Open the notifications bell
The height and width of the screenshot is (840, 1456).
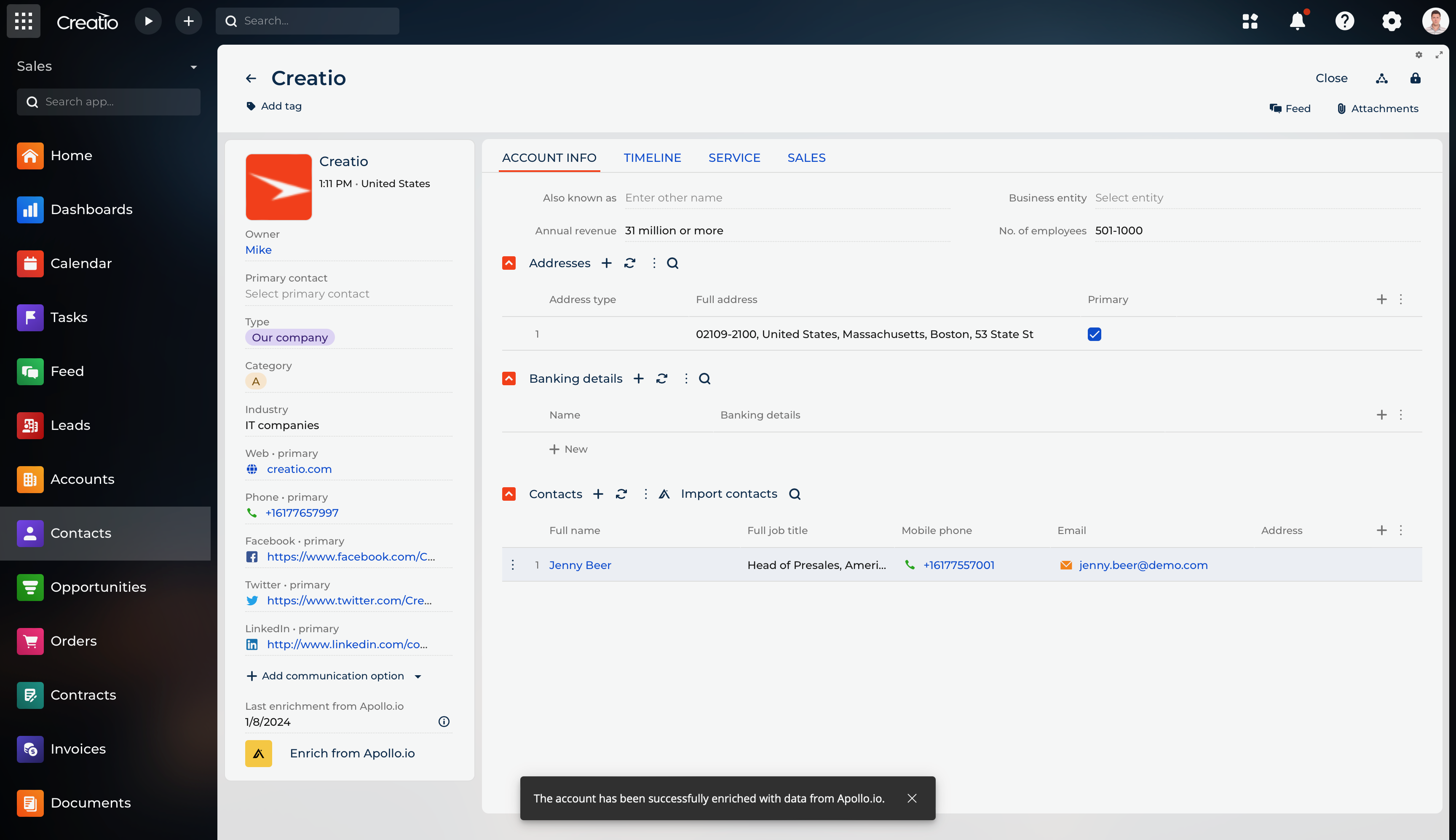tap(1298, 21)
